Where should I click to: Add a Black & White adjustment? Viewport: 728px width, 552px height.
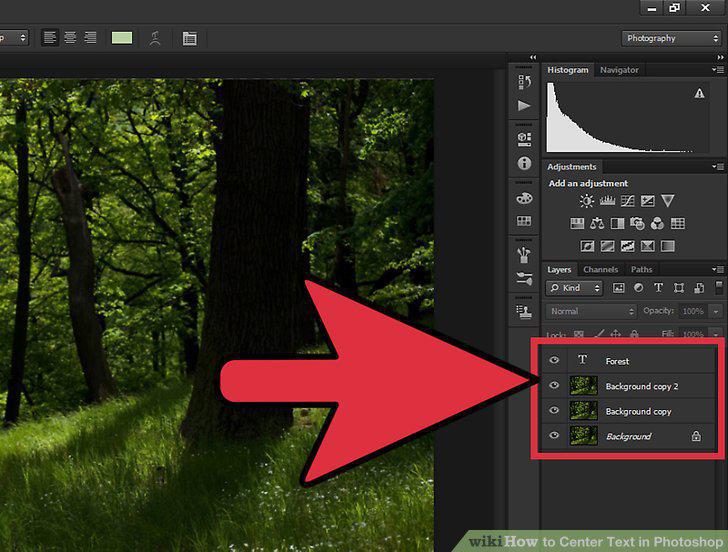618,224
